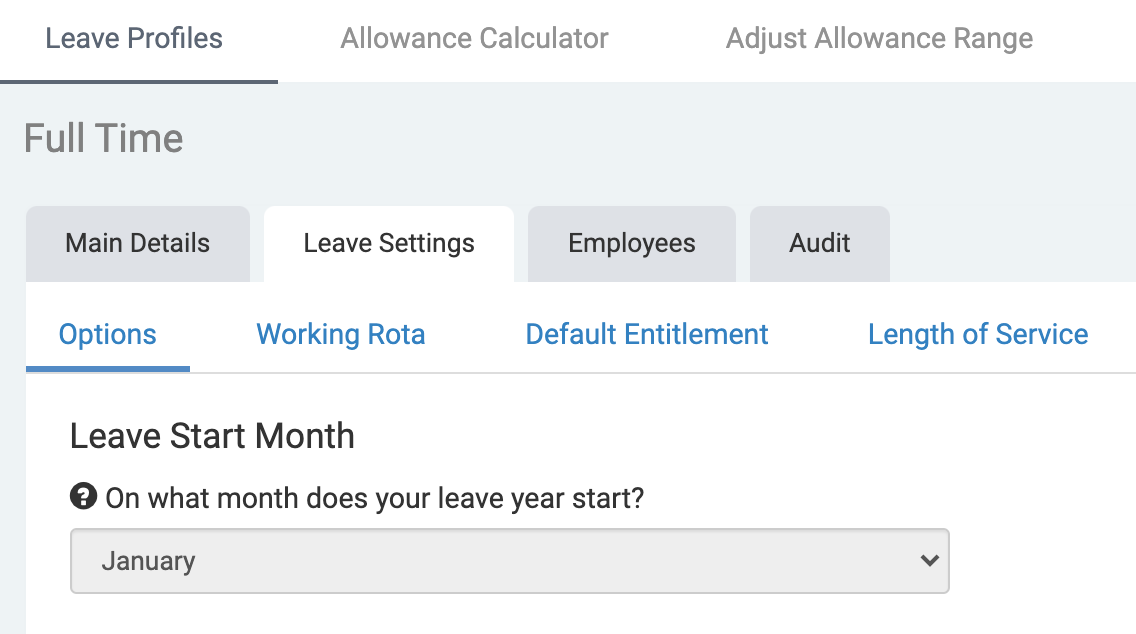View the Length of Service rules
This screenshot has height=634, width=1136.
point(978,334)
